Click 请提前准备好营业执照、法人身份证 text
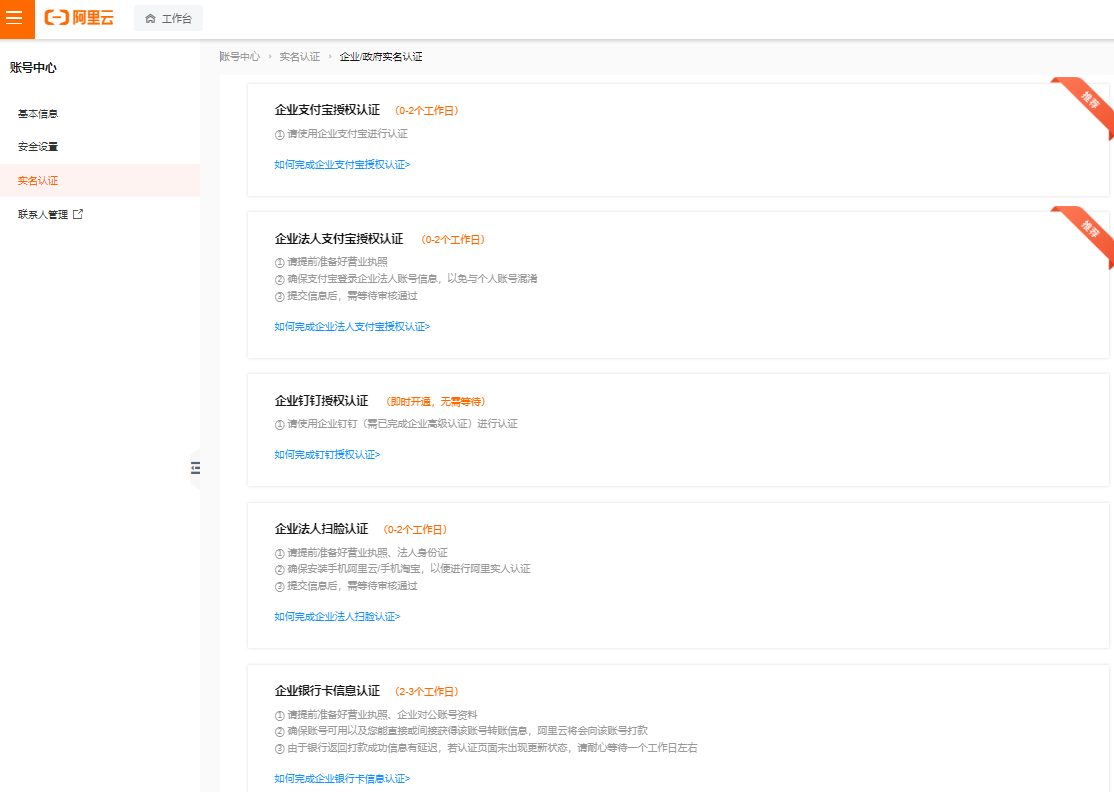This screenshot has width=1114, height=792. [x=367, y=553]
